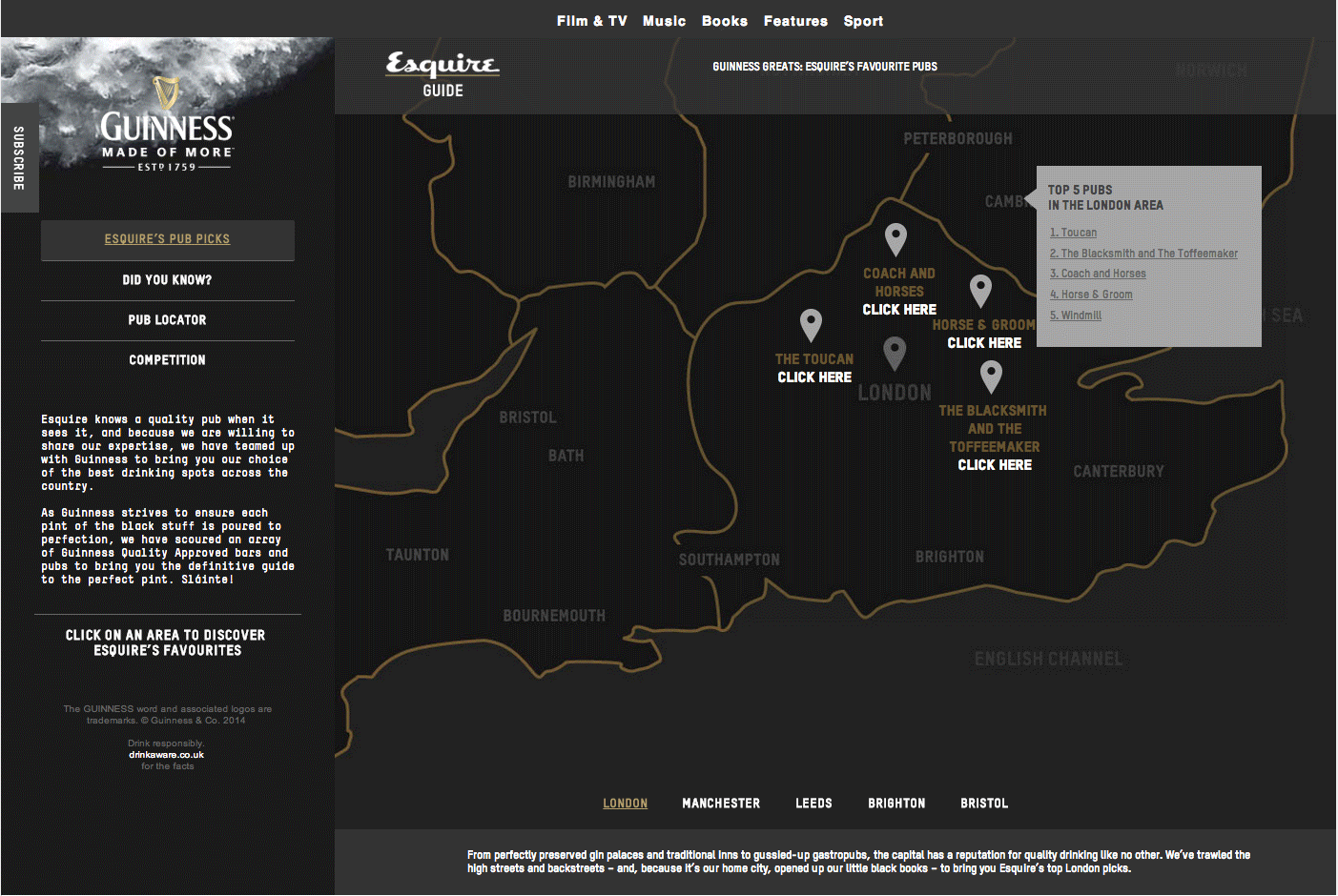Click the Brighton label on the map
1338x896 pixels.
point(949,557)
